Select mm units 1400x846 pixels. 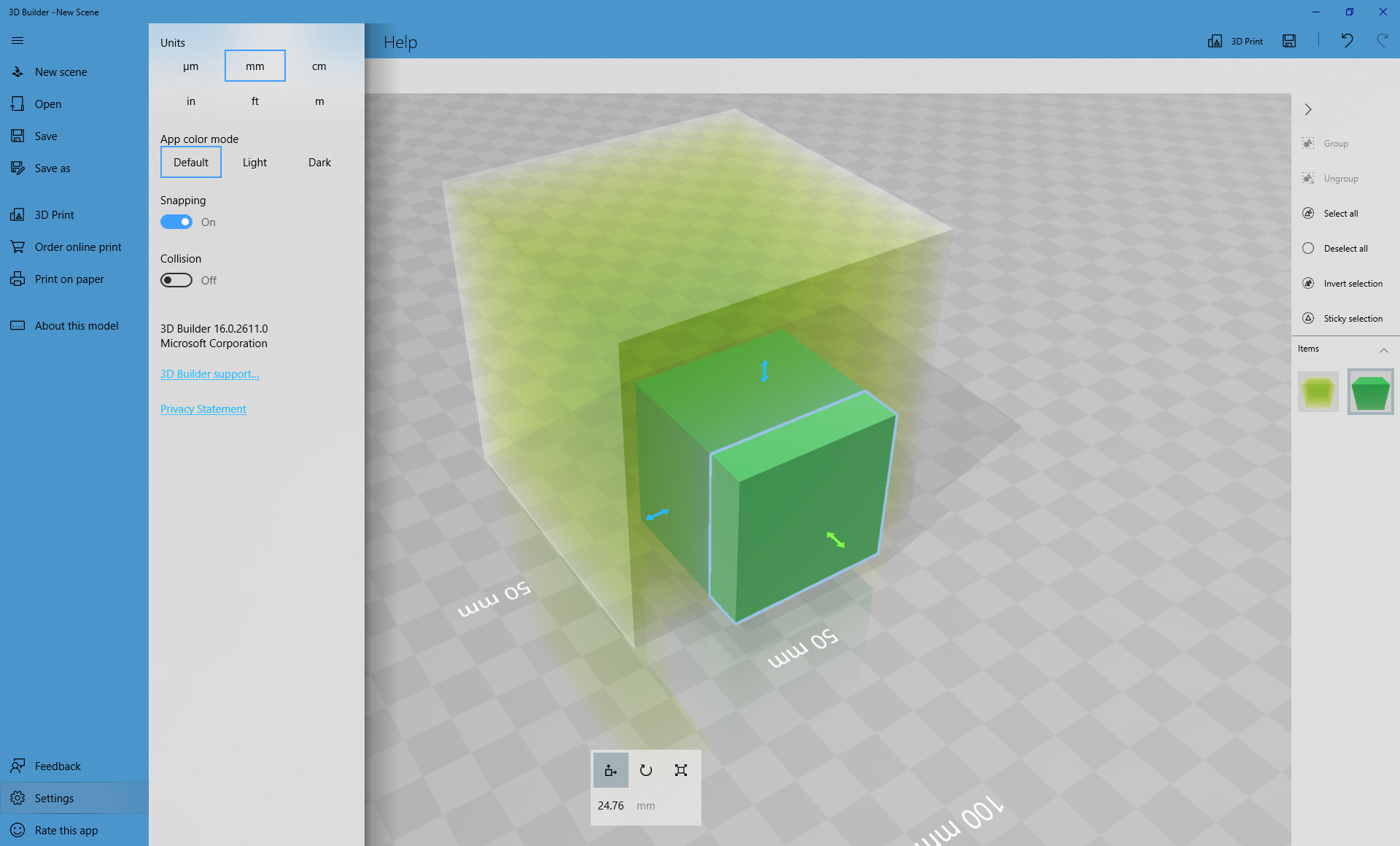click(255, 66)
